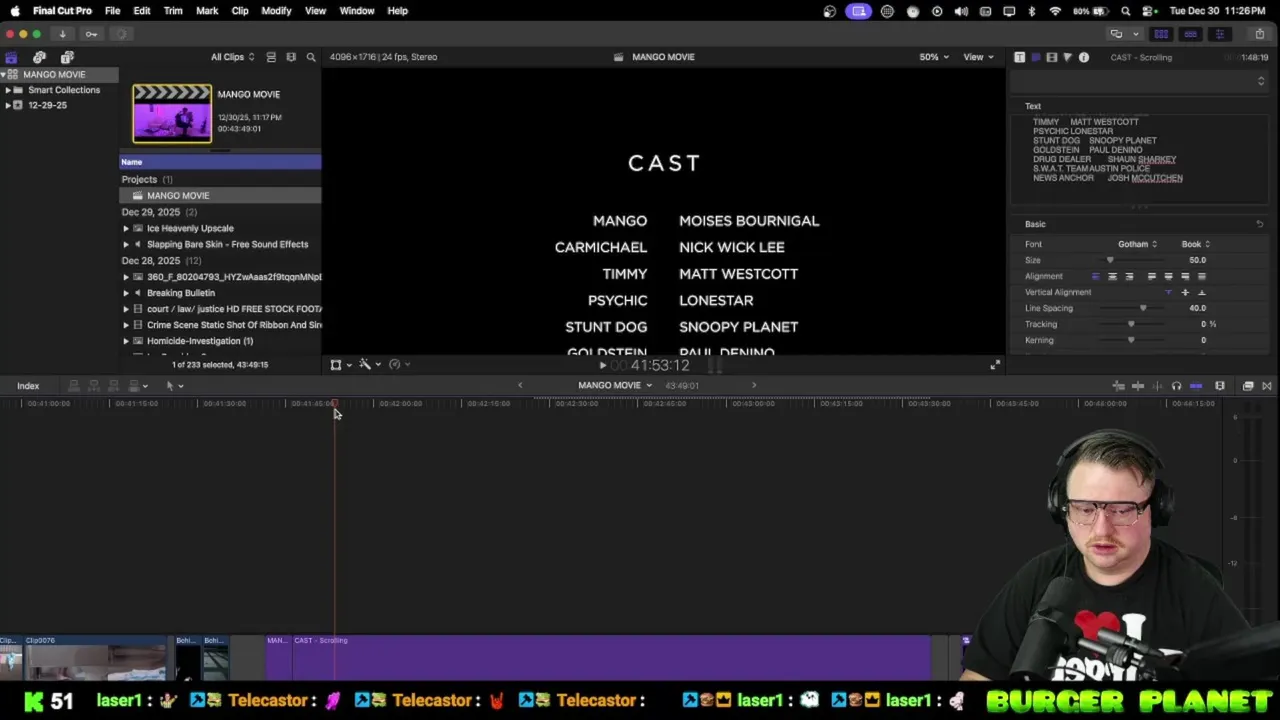Open the Generator inspector triangle icon
This screenshot has width=1280, height=720.
[1067, 57]
